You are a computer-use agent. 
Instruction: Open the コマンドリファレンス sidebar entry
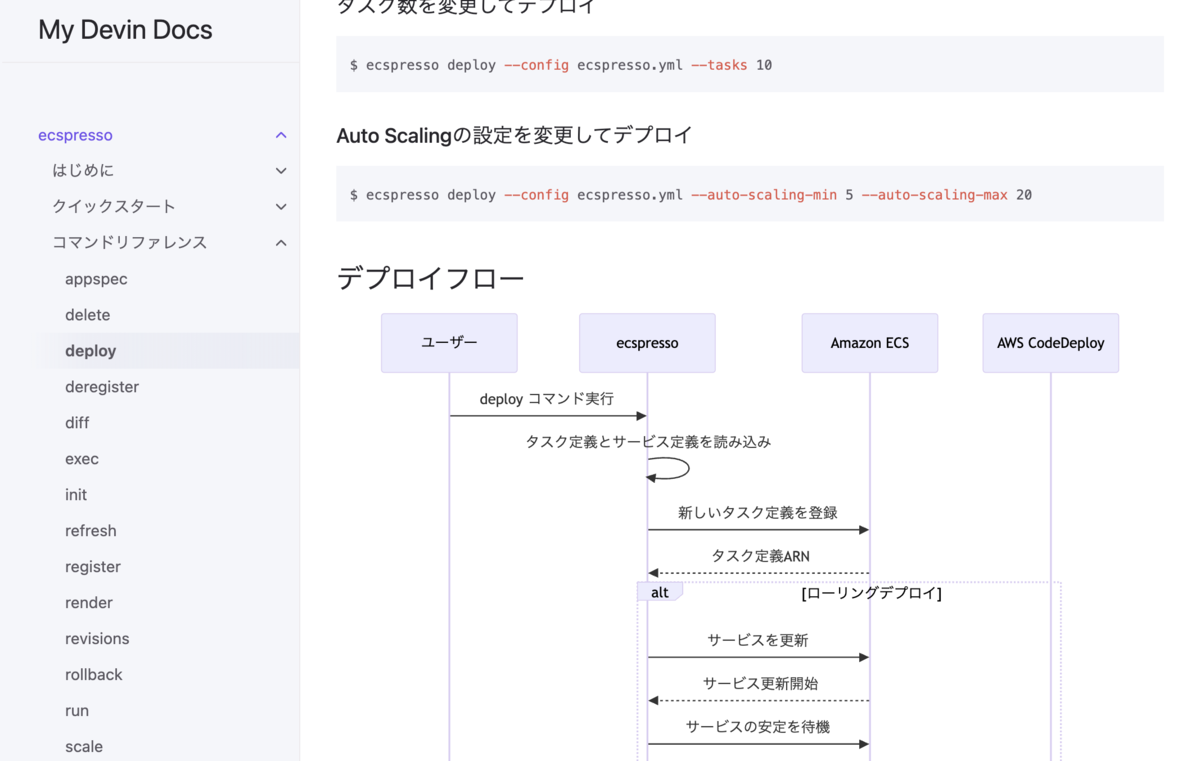coord(130,243)
